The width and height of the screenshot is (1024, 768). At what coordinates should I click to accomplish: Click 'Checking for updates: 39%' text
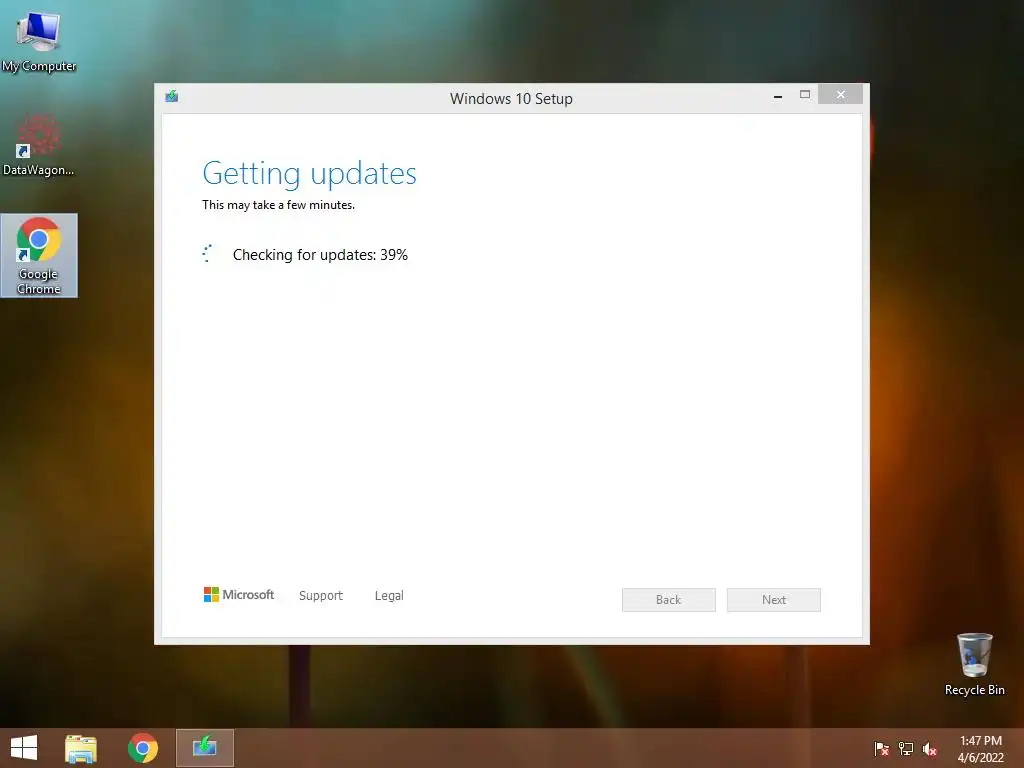tap(320, 255)
